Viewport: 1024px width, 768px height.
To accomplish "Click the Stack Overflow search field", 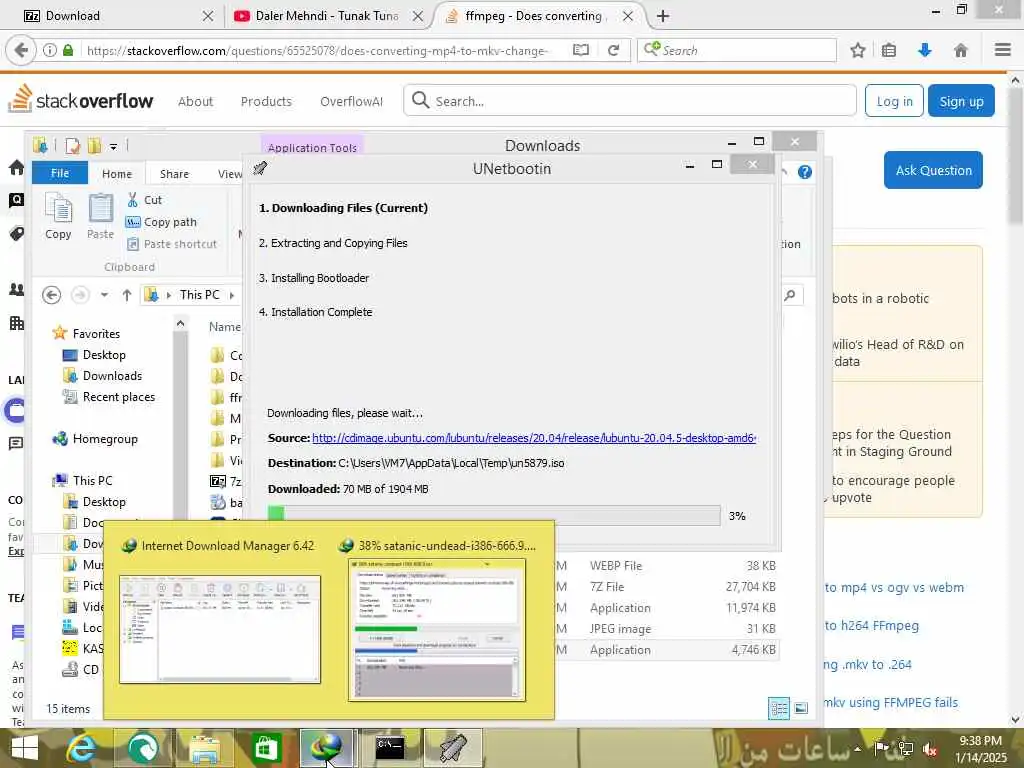I will tap(630, 101).
